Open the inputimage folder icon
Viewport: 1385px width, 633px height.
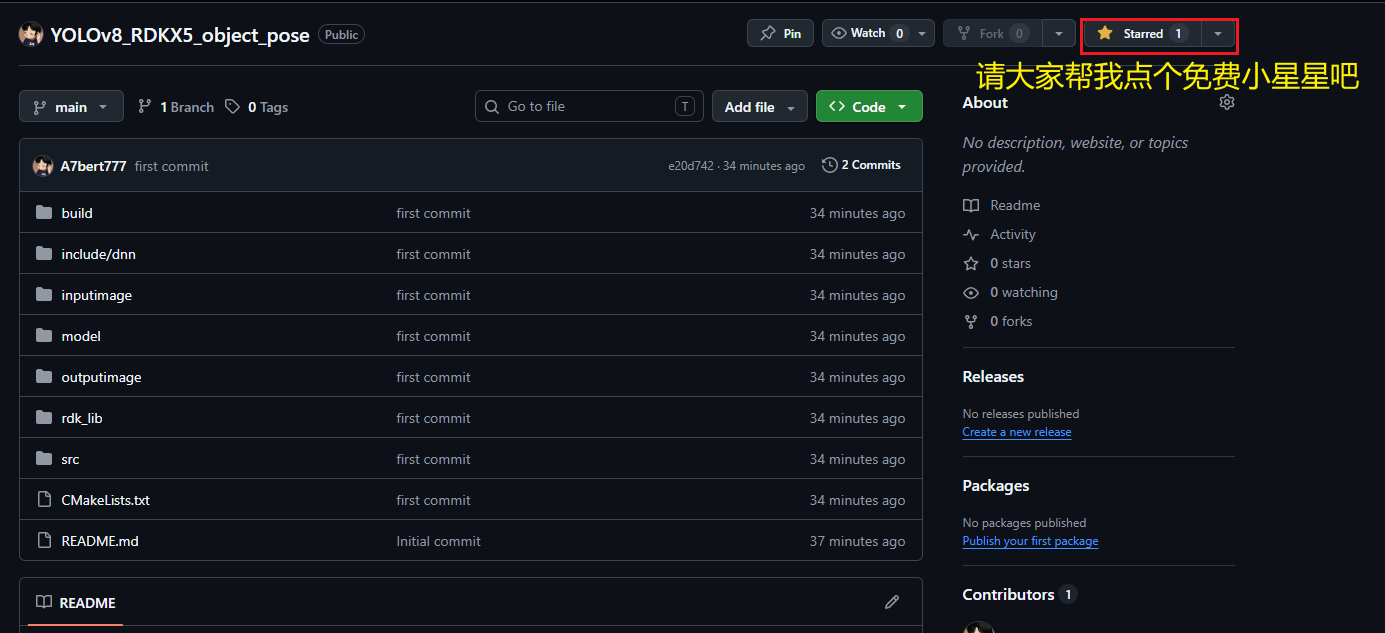click(44, 295)
